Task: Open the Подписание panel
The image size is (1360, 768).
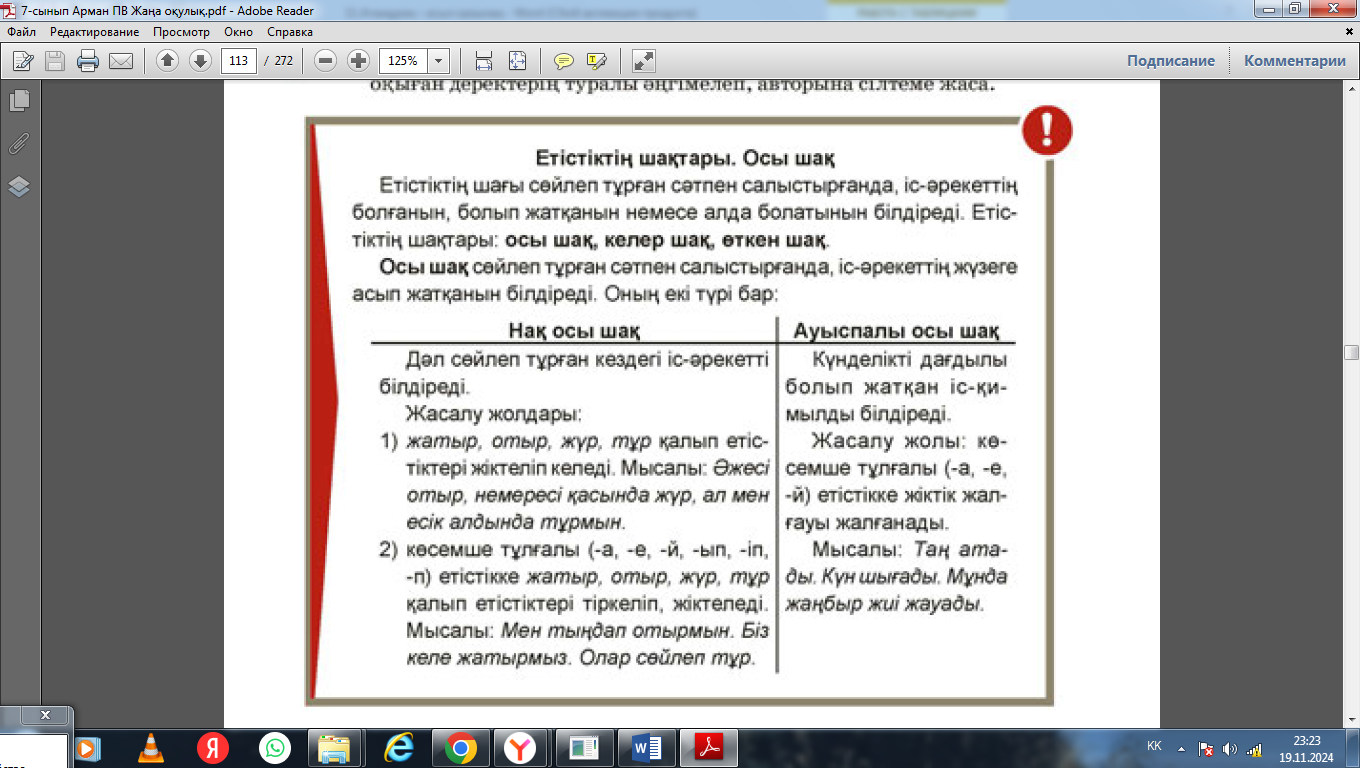Action: [1171, 61]
